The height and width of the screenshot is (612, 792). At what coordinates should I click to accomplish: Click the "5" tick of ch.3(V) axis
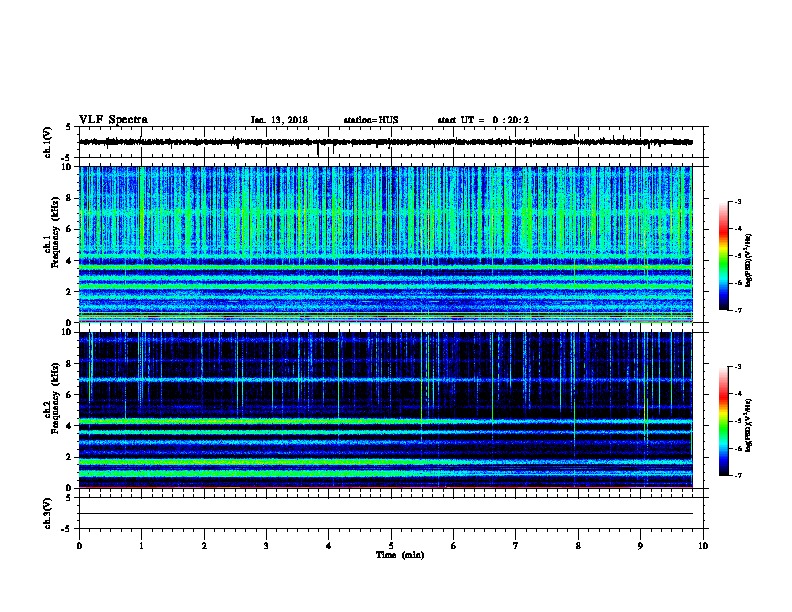pos(69,498)
